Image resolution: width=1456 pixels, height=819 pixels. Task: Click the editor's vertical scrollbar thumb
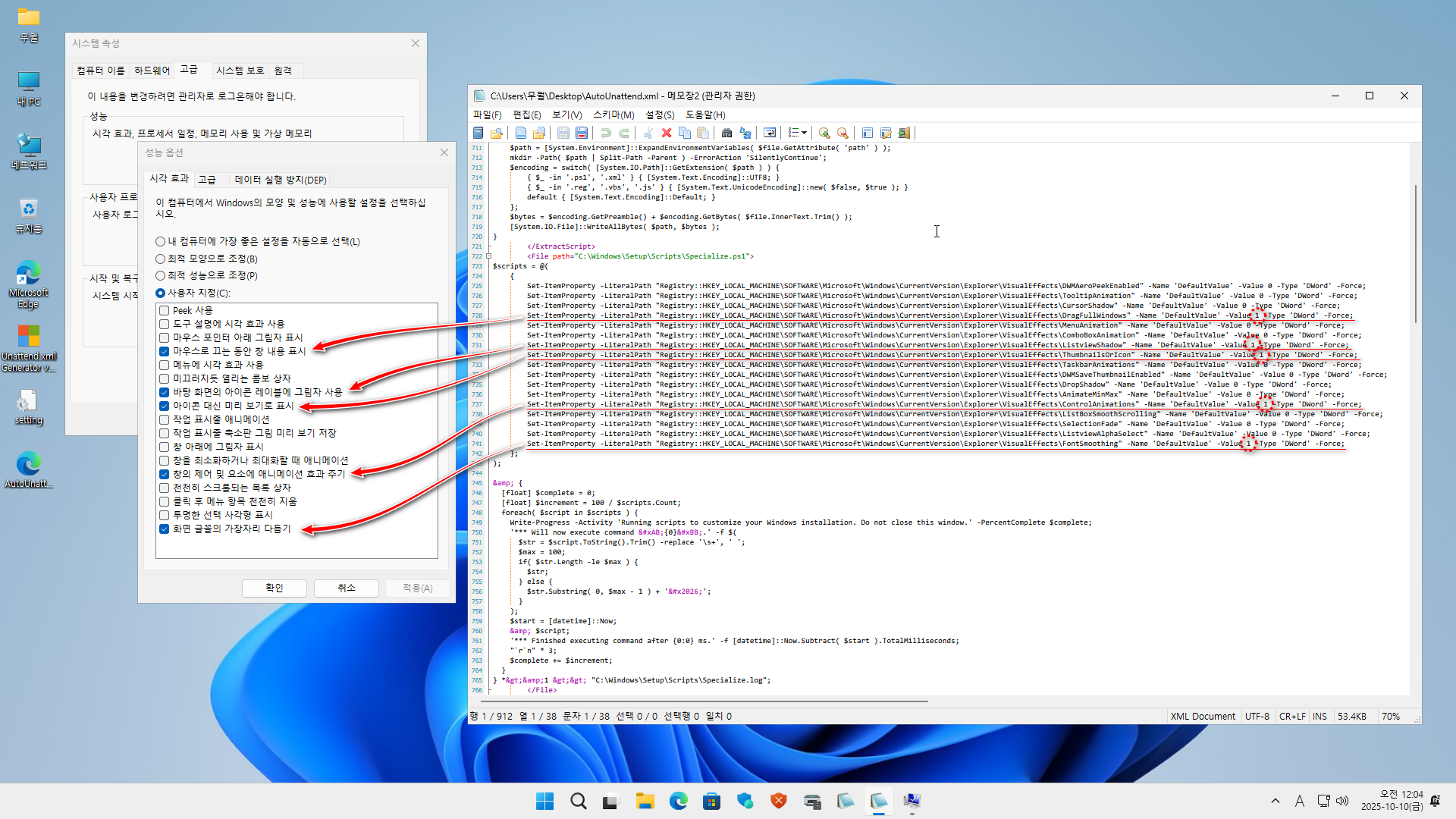point(1415,254)
